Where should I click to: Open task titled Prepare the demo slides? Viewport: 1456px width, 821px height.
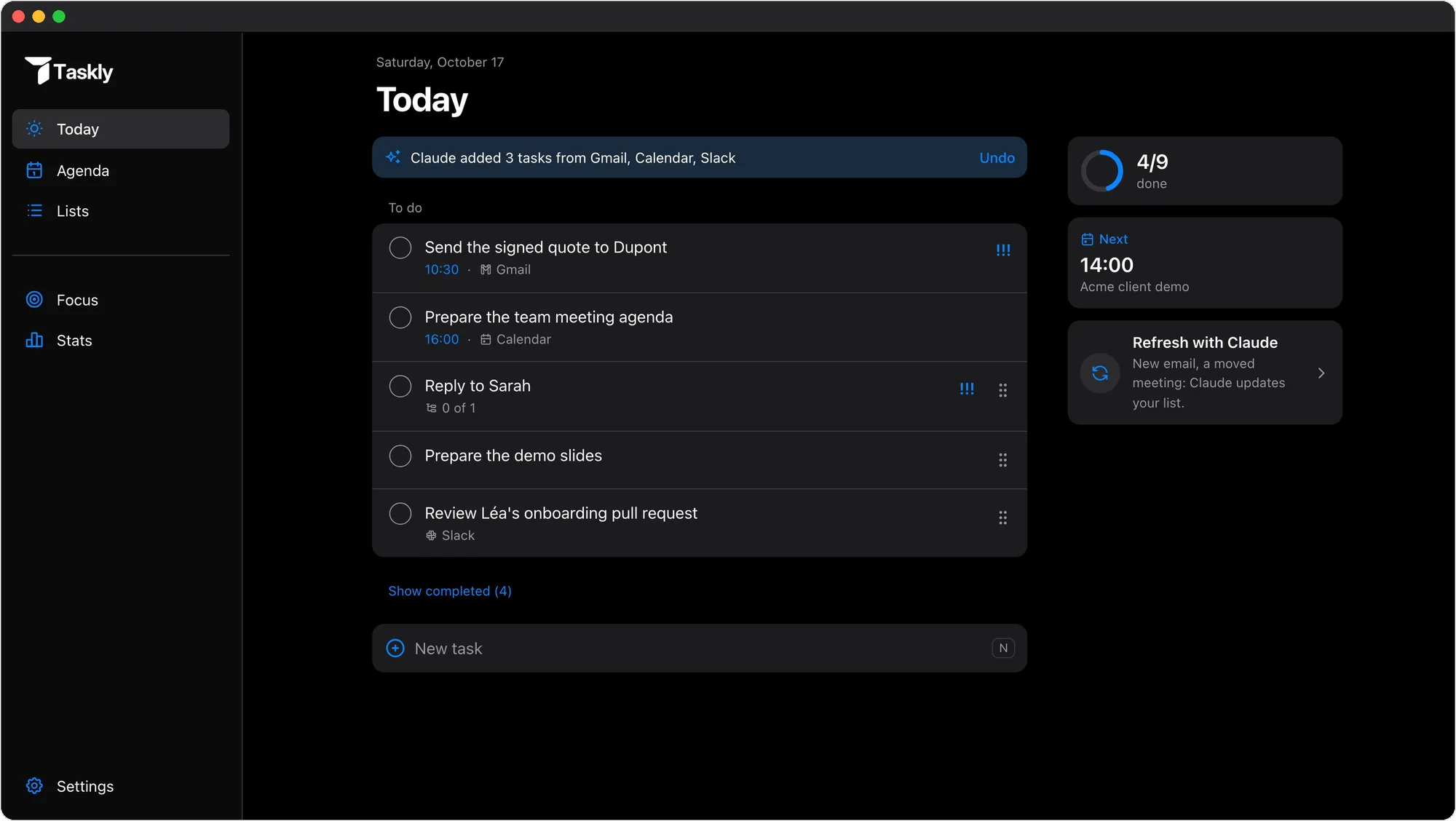click(513, 456)
